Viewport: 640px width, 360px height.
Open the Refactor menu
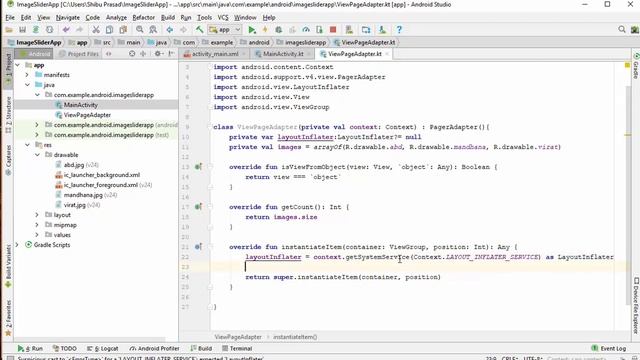click(x=144, y=18)
